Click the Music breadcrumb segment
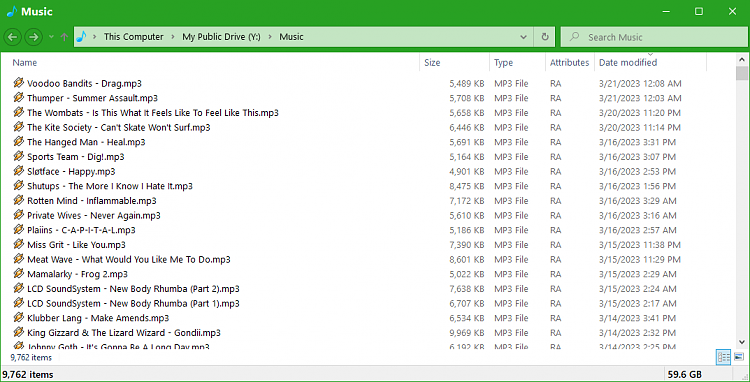 tap(291, 37)
